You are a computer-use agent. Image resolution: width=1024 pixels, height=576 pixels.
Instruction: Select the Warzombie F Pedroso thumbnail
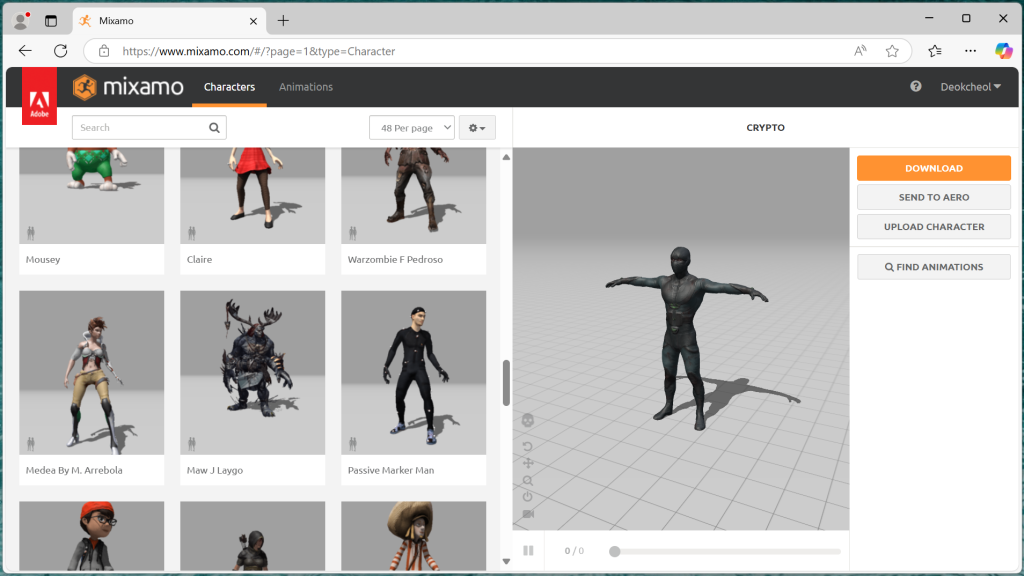pyautogui.click(x=413, y=195)
